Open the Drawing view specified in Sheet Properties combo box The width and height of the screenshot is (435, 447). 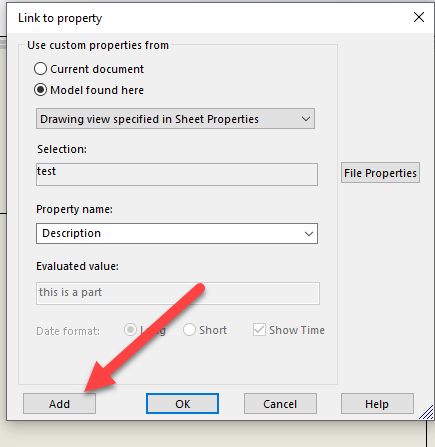[x=175, y=119]
